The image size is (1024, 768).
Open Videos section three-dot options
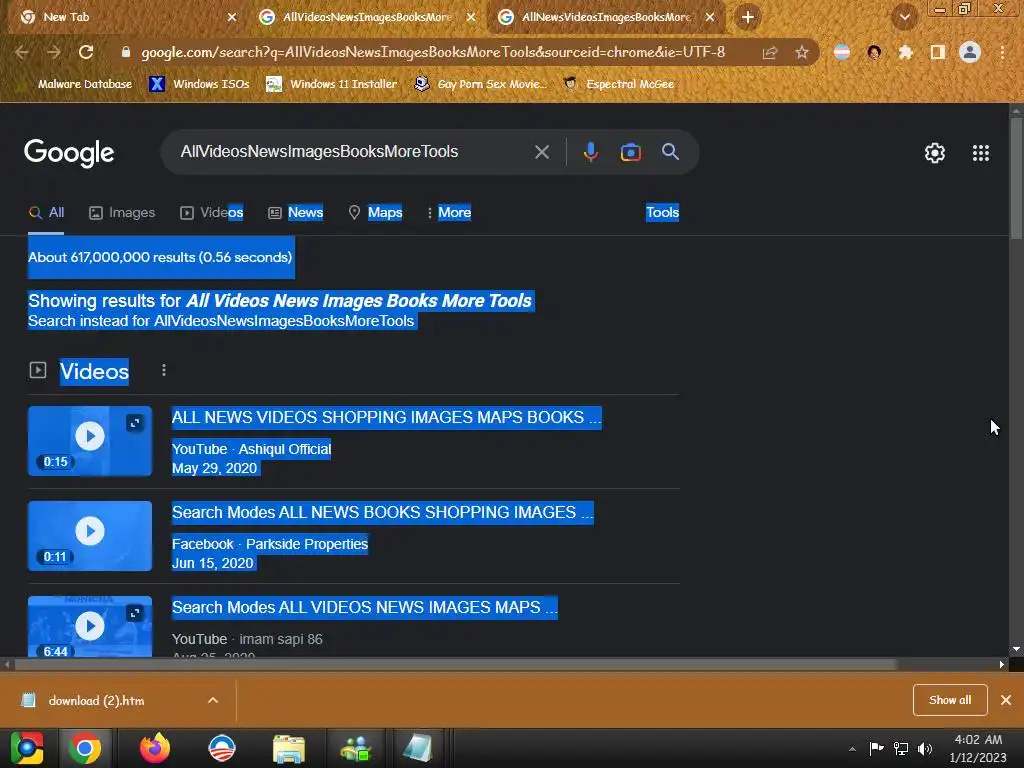tap(163, 370)
